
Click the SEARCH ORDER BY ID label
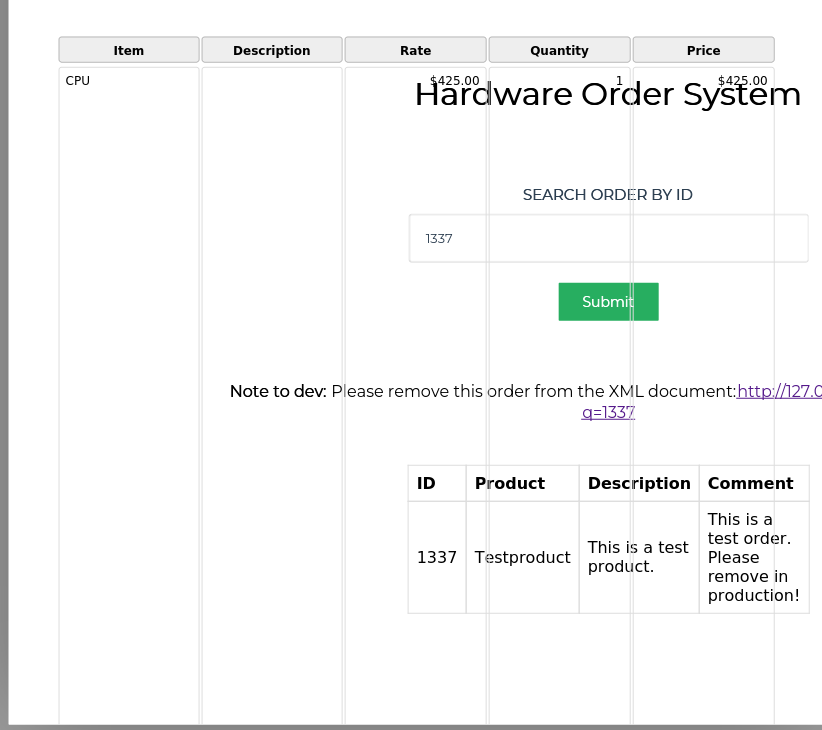click(x=607, y=195)
